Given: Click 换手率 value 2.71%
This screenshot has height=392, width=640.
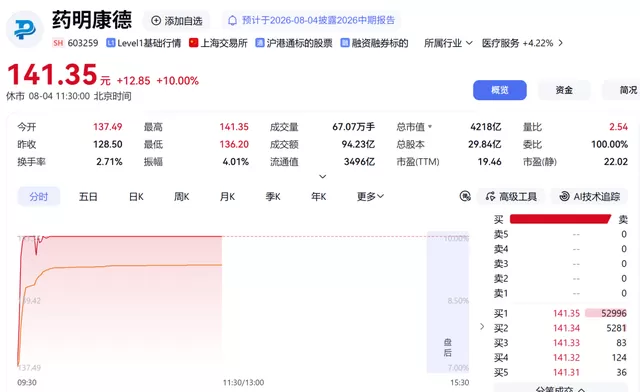Looking at the screenshot, I should 109,162.
